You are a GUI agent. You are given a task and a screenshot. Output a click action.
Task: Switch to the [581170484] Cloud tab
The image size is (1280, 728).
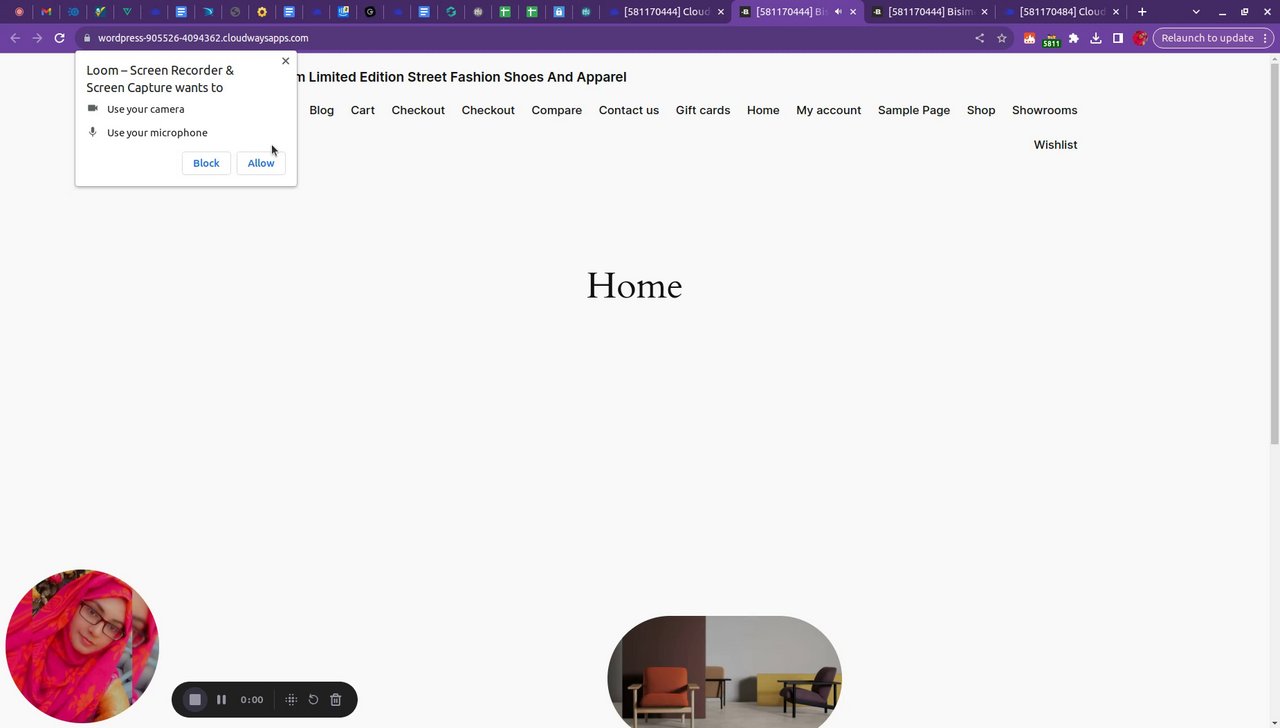[x=1063, y=12]
